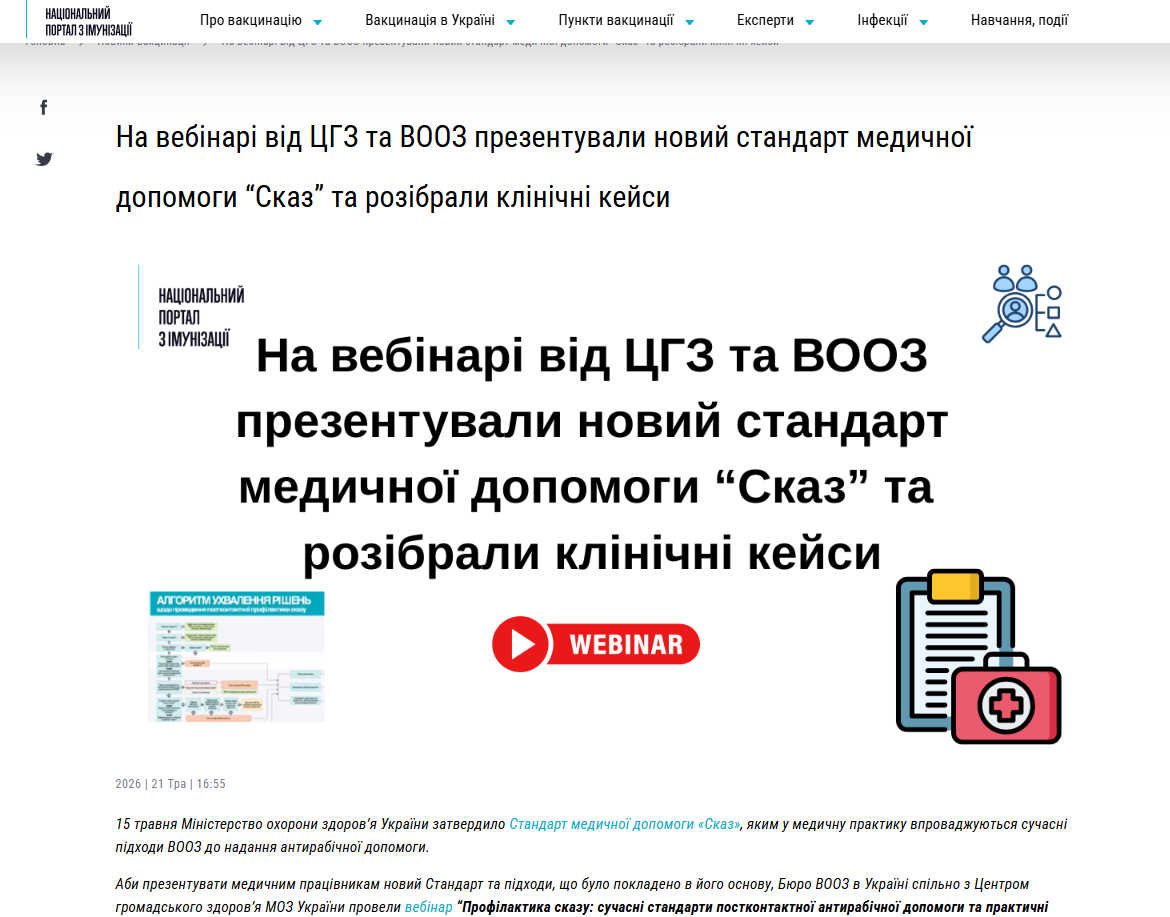Go to Навчання, події section

(x=1019, y=20)
